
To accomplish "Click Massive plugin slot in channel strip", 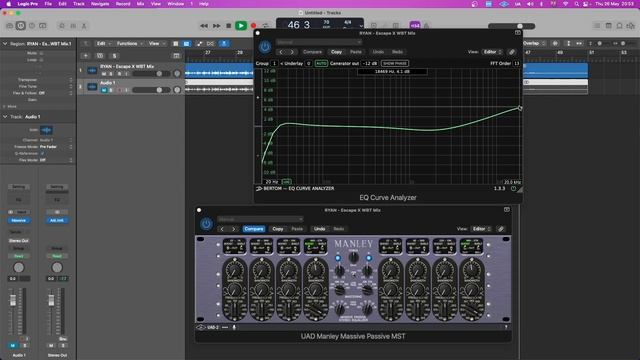I will click(18, 220).
